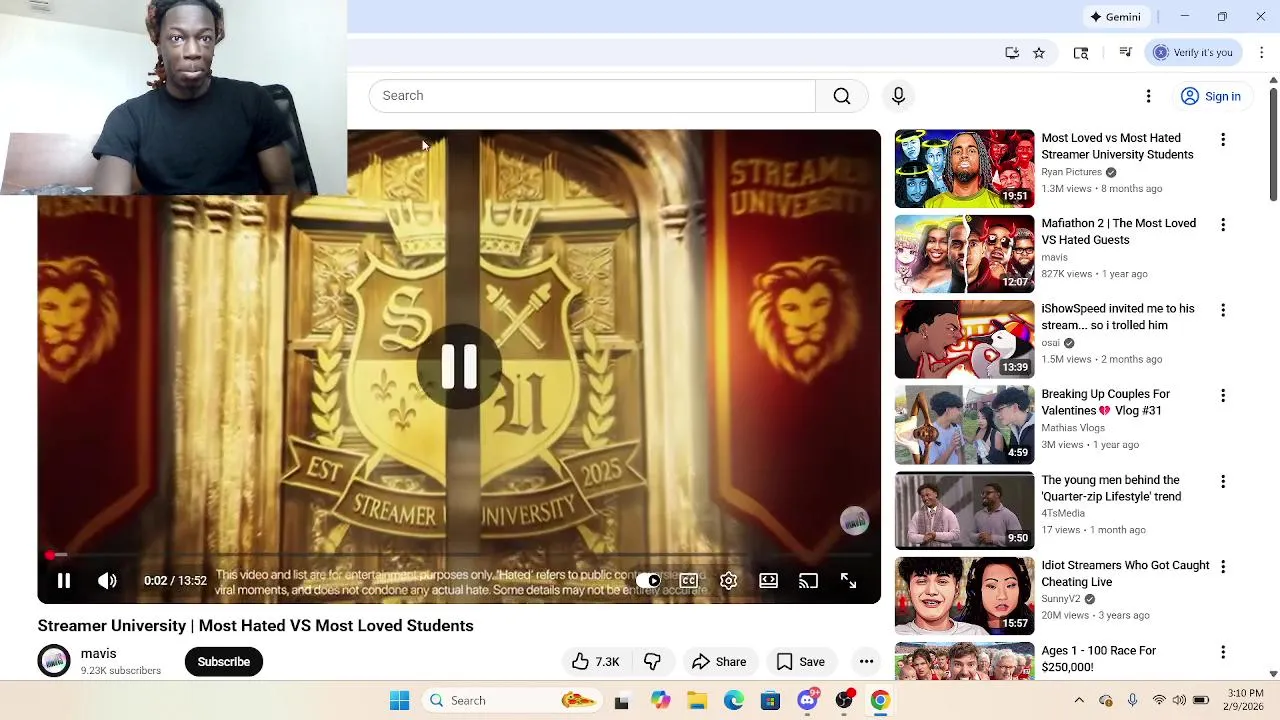Click the install app icon in address bar
This screenshot has height=720, width=1280.
1012,53
